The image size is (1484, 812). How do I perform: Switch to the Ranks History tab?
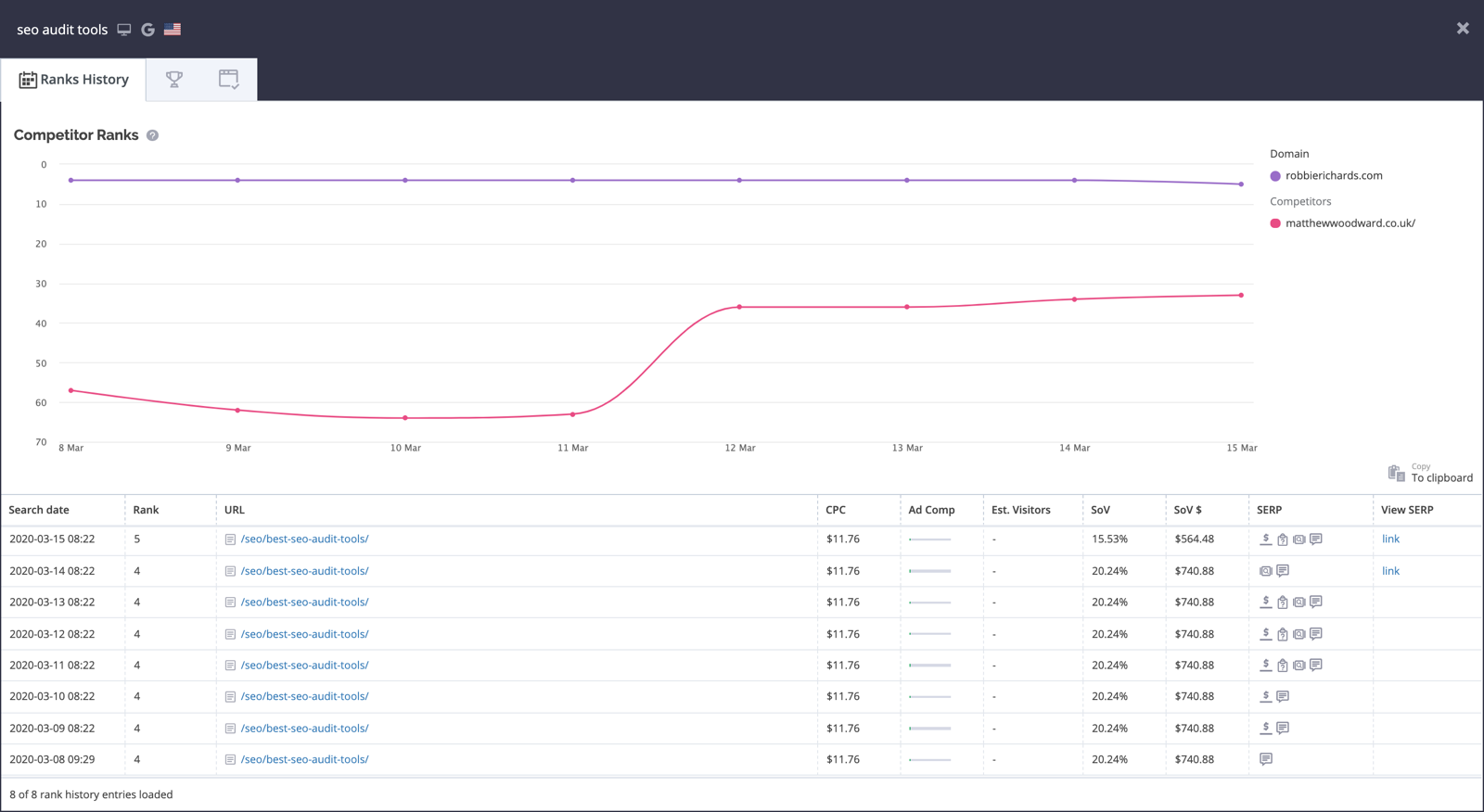coord(74,80)
